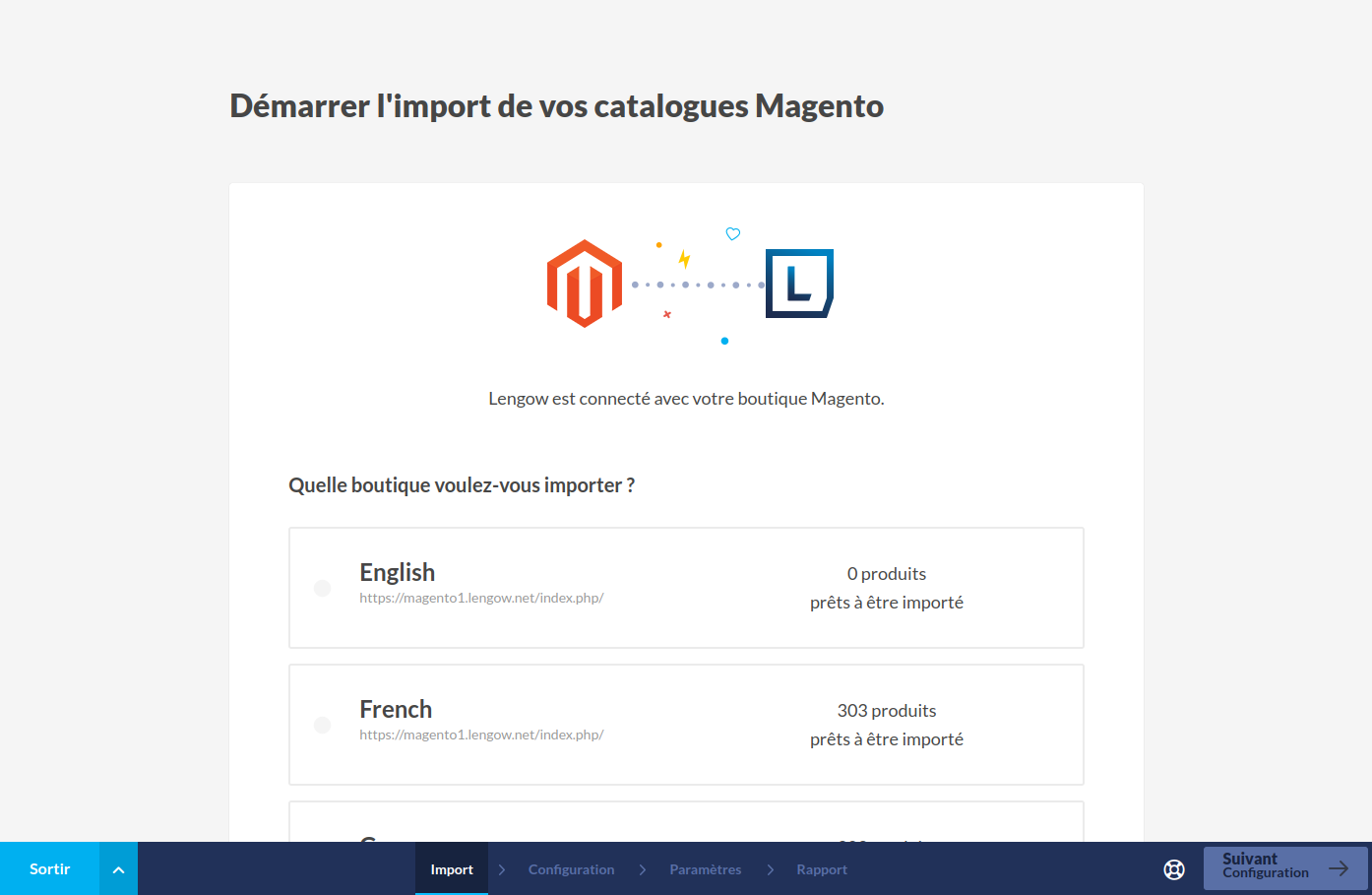Viewport: 1372px width, 895px height.
Task: Click the '303 produits' text
Action: point(887,711)
